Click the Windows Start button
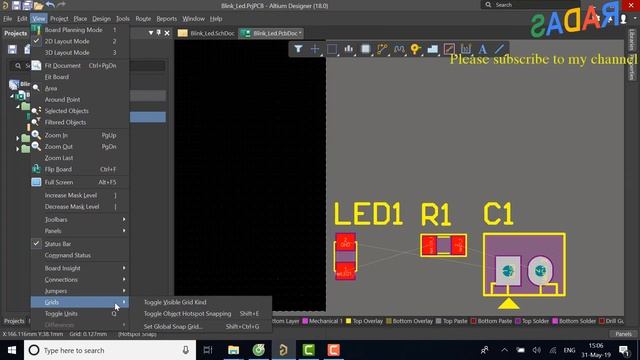This screenshot has height=360, width=640. coord(12,350)
